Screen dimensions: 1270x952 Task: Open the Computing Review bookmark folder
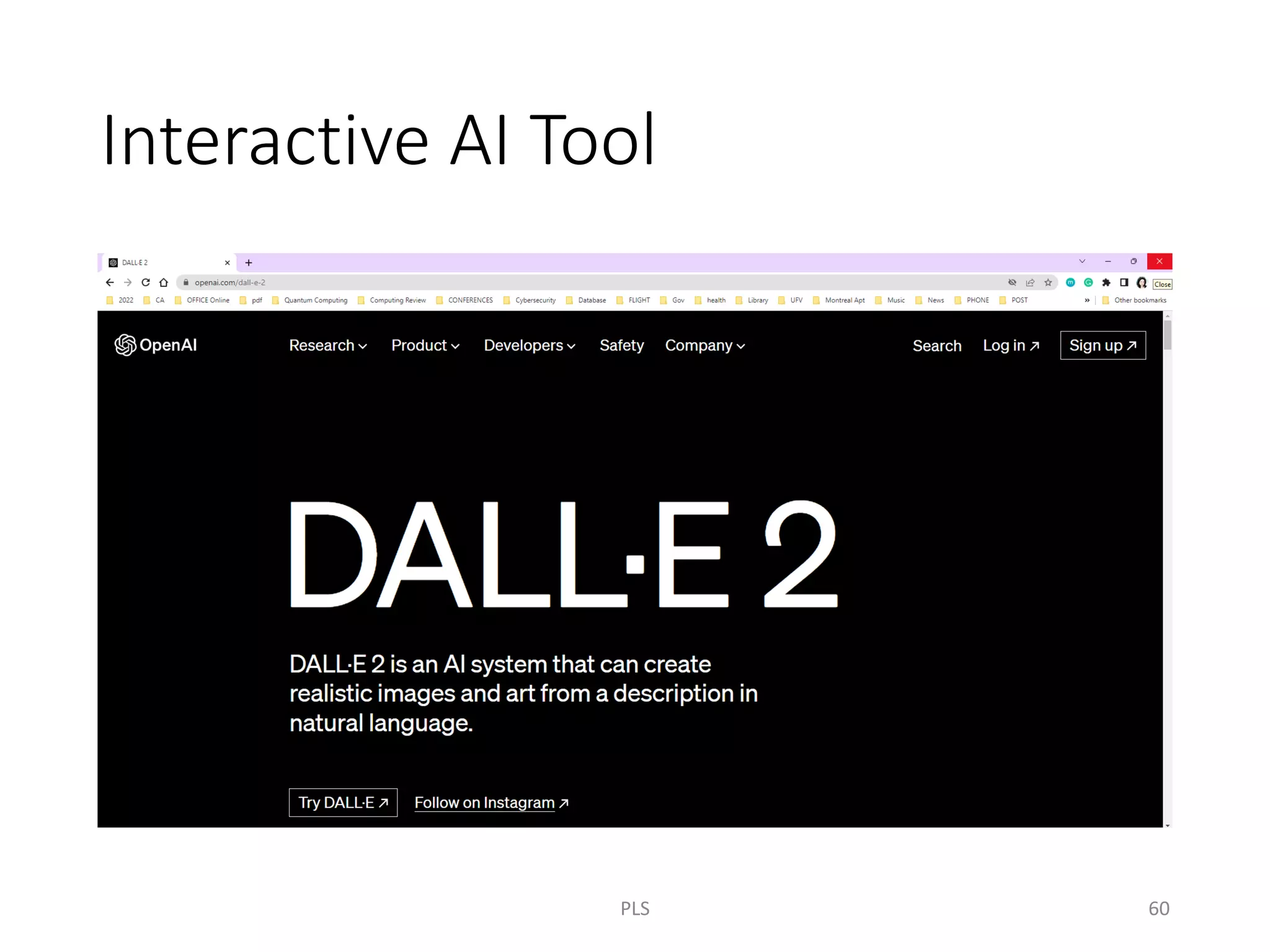[392, 301]
